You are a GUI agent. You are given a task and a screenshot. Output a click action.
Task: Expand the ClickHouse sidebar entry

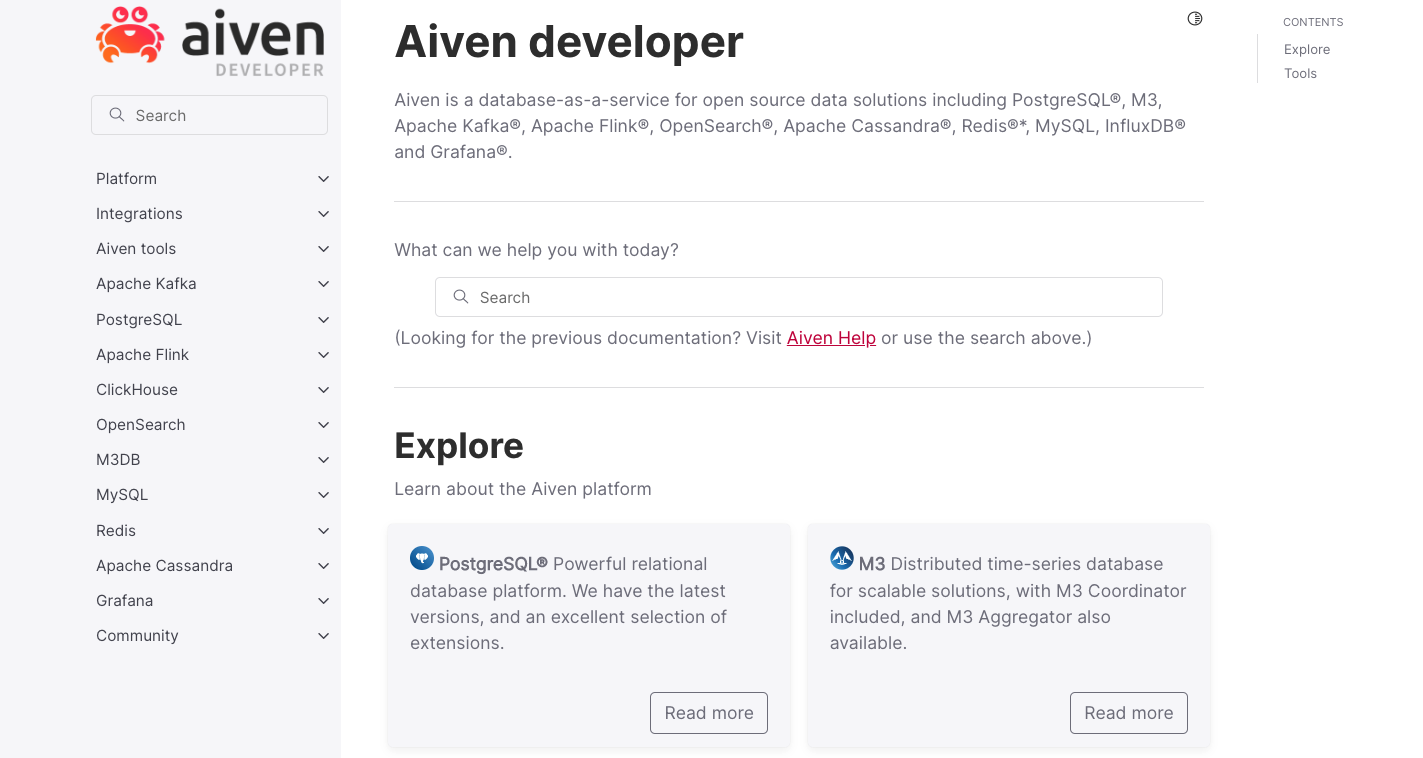click(x=323, y=389)
